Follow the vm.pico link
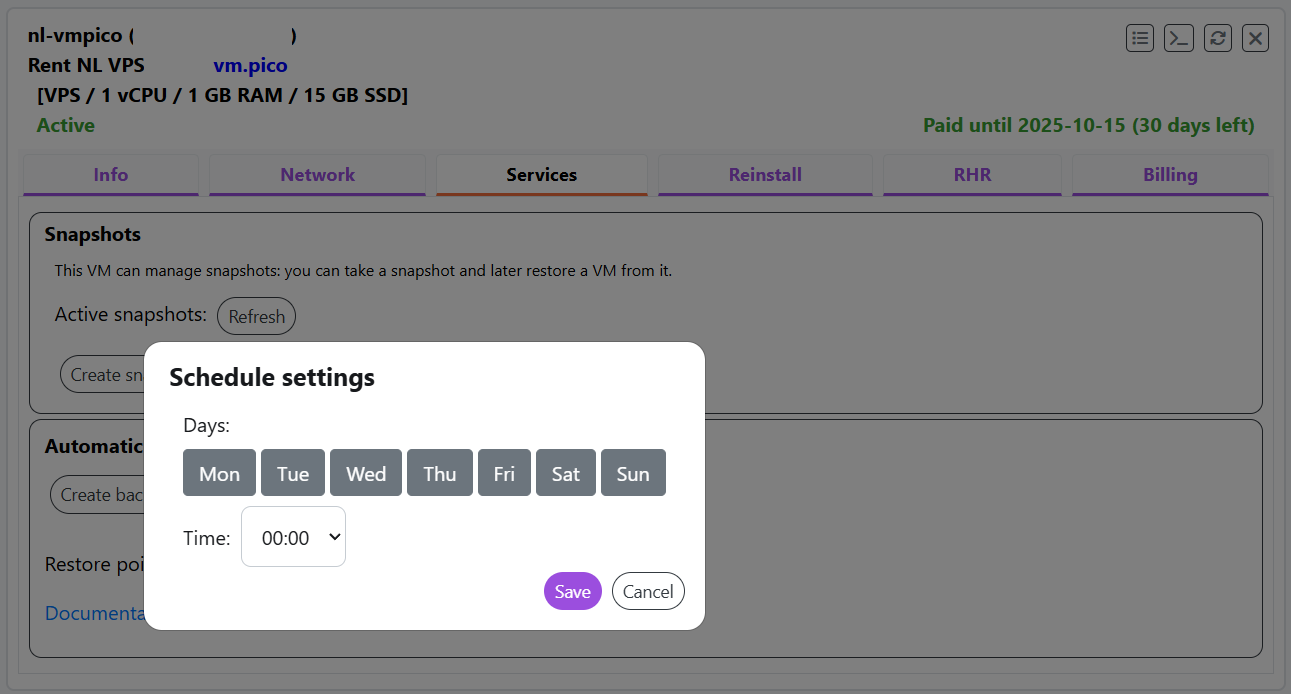The width and height of the screenshot is (1291, 694). coord(250,66)
